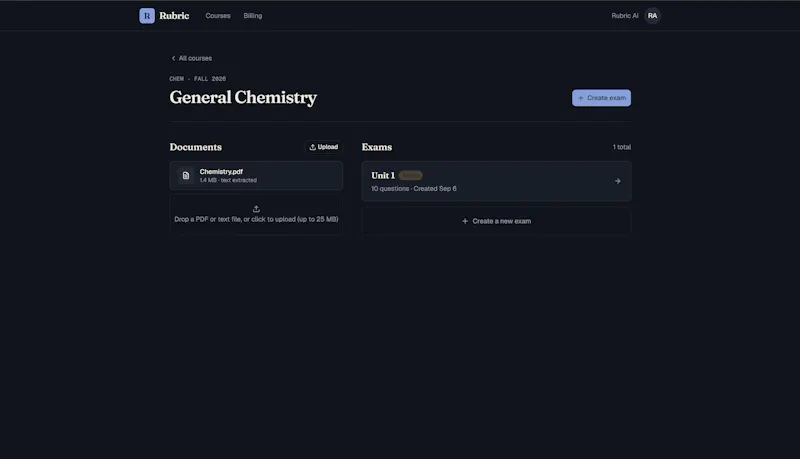Screen dimensions: 800x459
Task: Click the upload icon in the drop zone
Action: point(256,209)
